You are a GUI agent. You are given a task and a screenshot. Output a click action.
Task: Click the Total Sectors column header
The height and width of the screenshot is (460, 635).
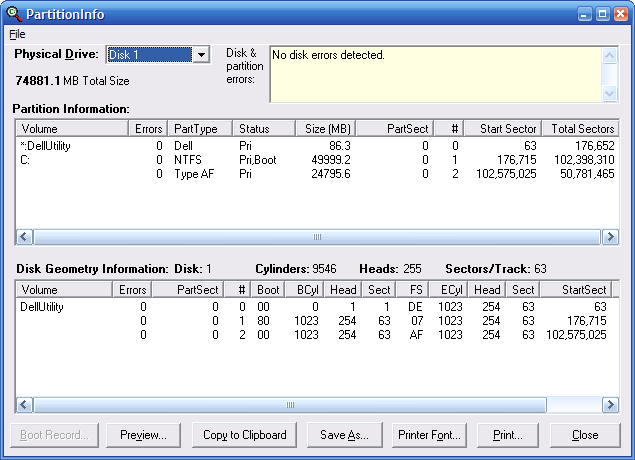tap(582, 129)
